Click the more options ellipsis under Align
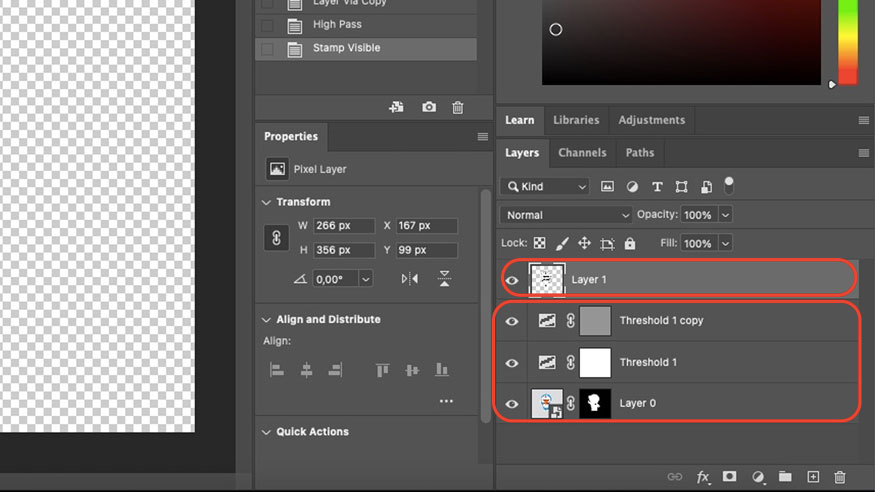875x492 pixels. tap(446, 402)
